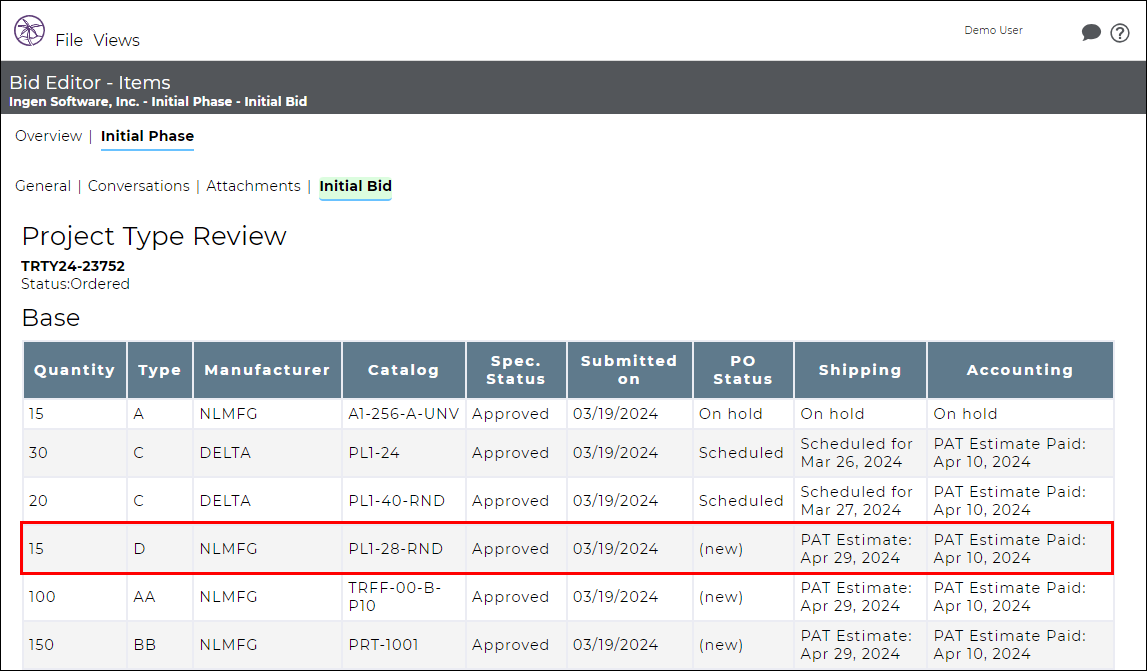Viewport: 1147px width, 671px height.
Task: Select the Initial Phase tab
Action: pos(147,136)
